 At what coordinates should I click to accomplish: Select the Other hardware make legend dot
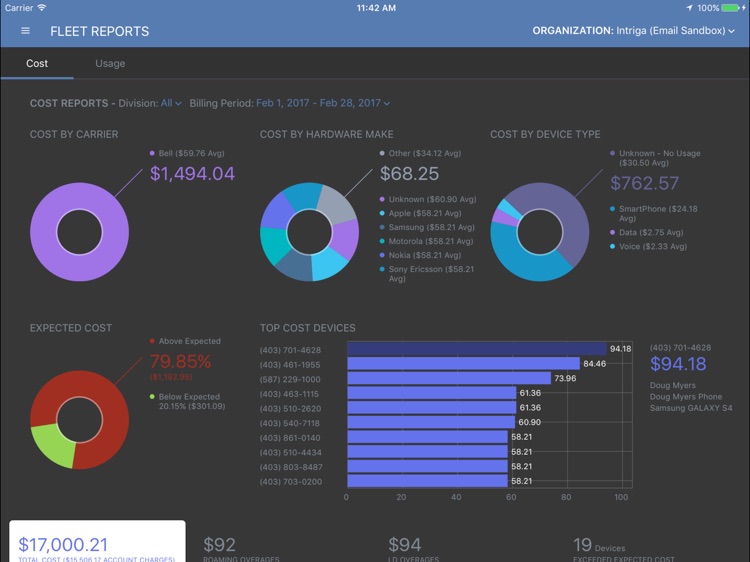(x=382, y=153)
